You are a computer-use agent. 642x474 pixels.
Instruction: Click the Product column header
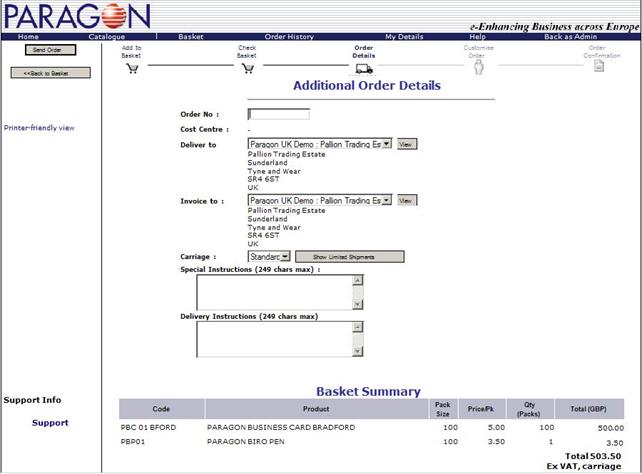click(x=316, y=409)
